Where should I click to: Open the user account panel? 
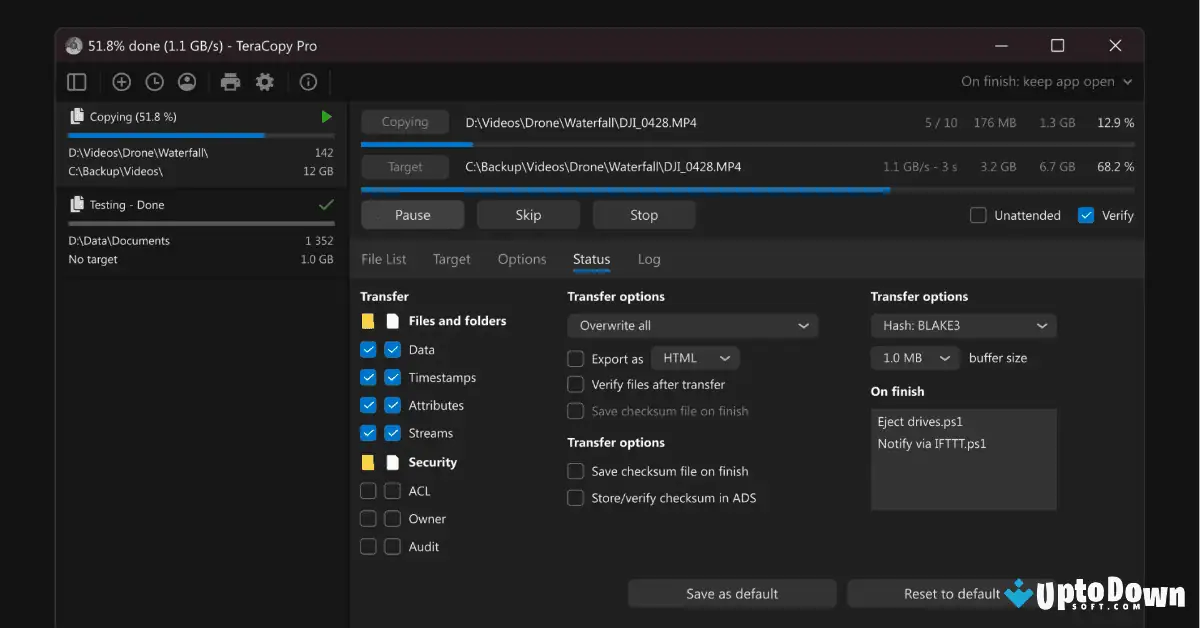(x=187, y=81)
